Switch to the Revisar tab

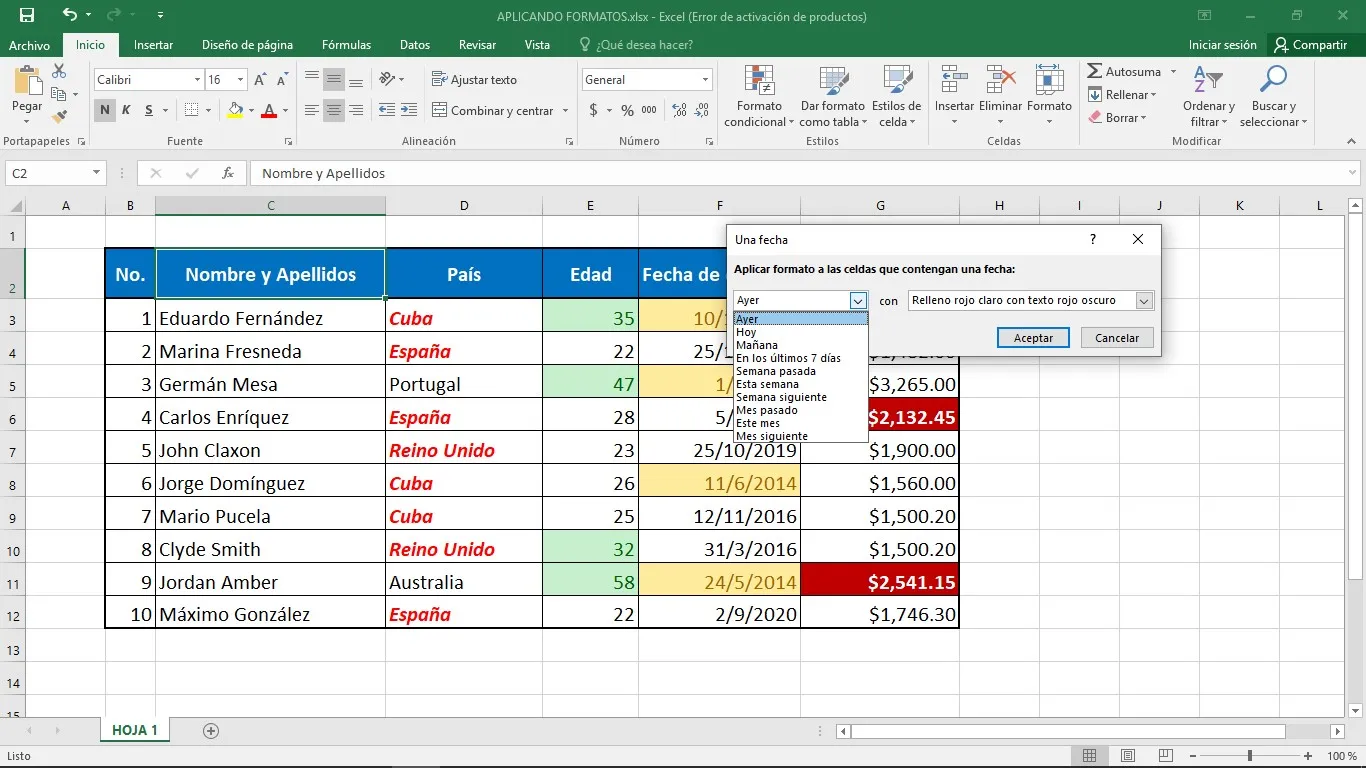click(477, 45)
